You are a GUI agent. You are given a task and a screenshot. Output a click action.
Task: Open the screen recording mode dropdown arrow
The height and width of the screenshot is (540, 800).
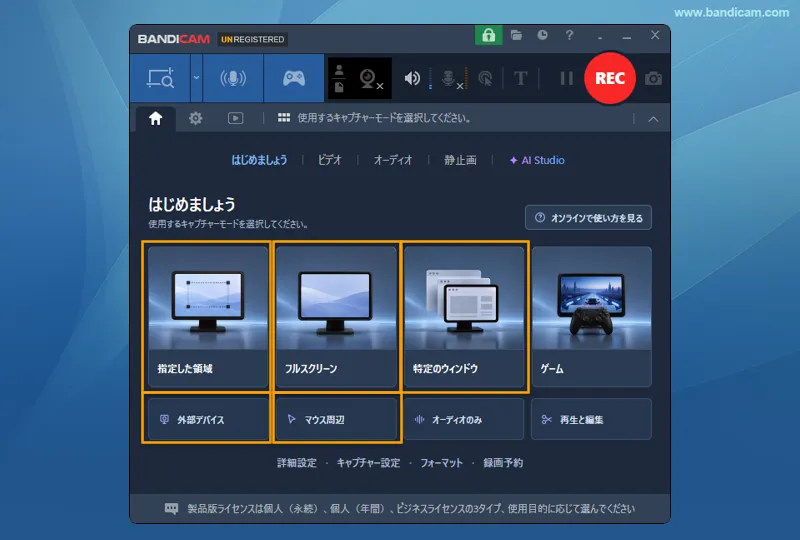pyautogui.click(x=196, y=78)
